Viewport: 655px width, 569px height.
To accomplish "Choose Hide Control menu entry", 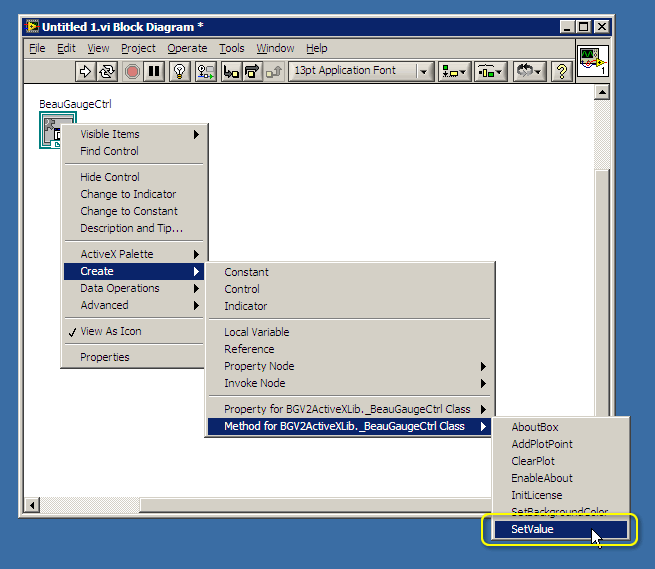I will pyautogui.click(x=134, y=177).
